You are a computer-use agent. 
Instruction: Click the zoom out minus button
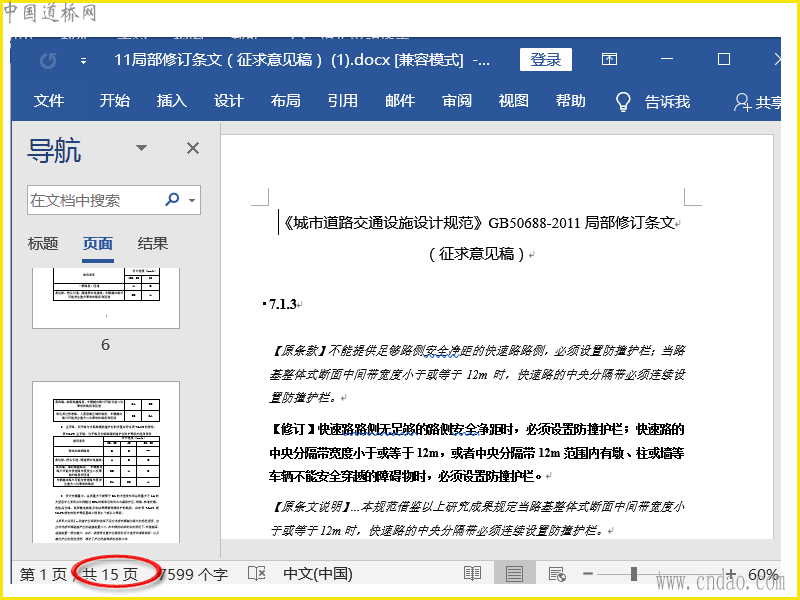(x=588, y=574)
